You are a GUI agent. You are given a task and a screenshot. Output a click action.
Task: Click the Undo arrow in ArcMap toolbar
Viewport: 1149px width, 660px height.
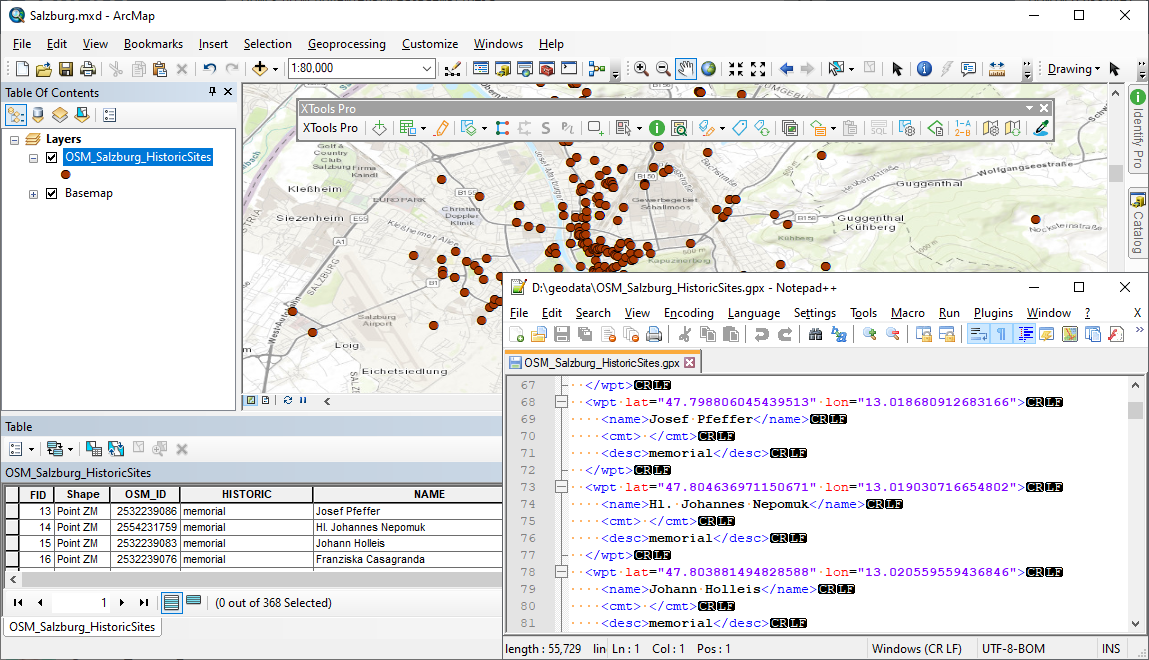[x=210, y=69]
